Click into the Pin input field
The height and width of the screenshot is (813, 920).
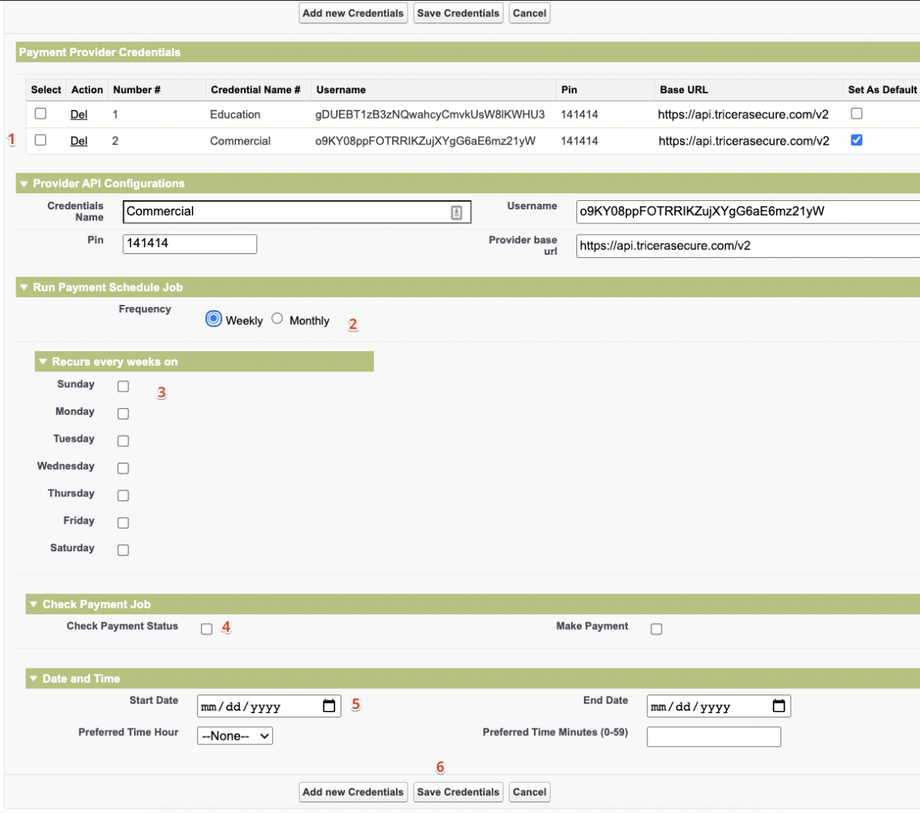point(189,244)
